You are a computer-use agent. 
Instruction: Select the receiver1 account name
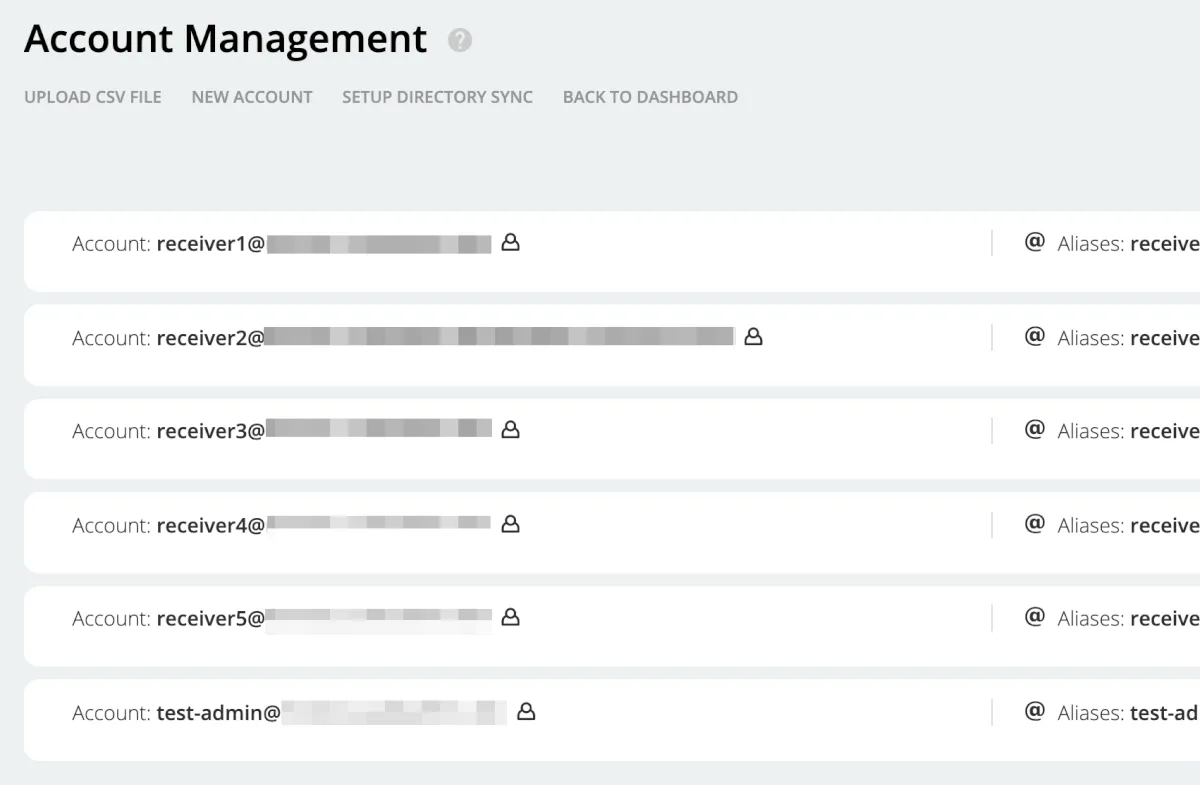pyautogui.click(x=210, y=244)
